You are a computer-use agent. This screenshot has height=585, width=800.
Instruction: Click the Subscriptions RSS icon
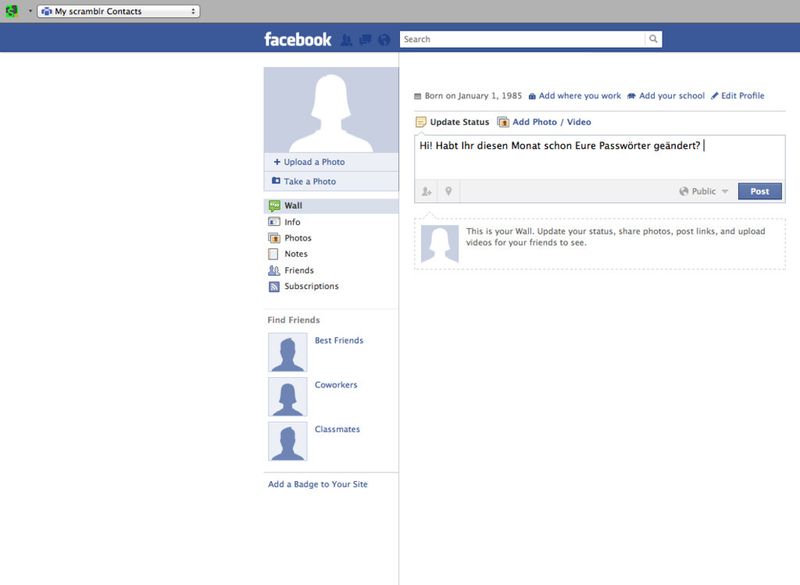click(x=274, y=287)
